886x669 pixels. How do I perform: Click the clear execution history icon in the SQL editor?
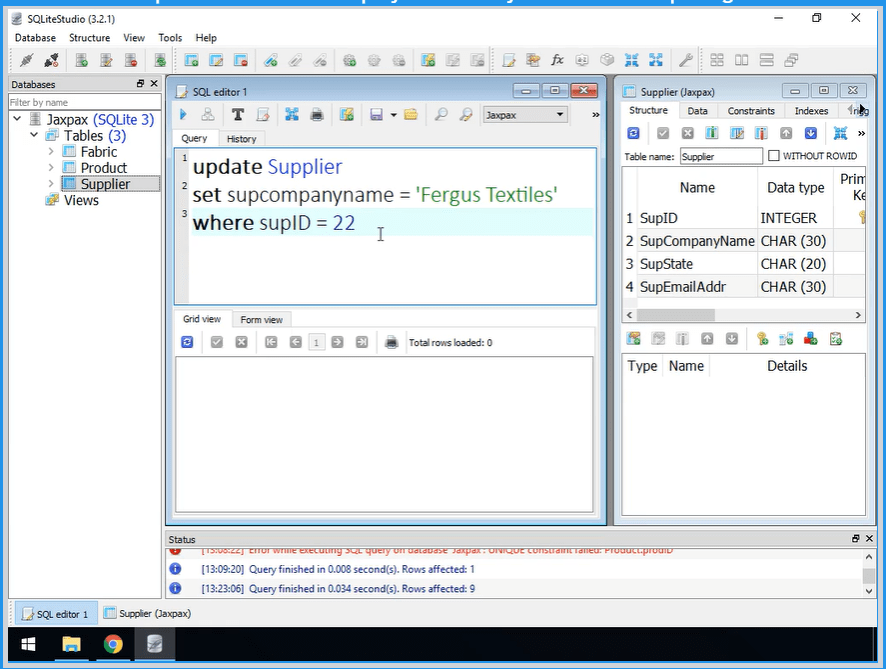(263, 115)
